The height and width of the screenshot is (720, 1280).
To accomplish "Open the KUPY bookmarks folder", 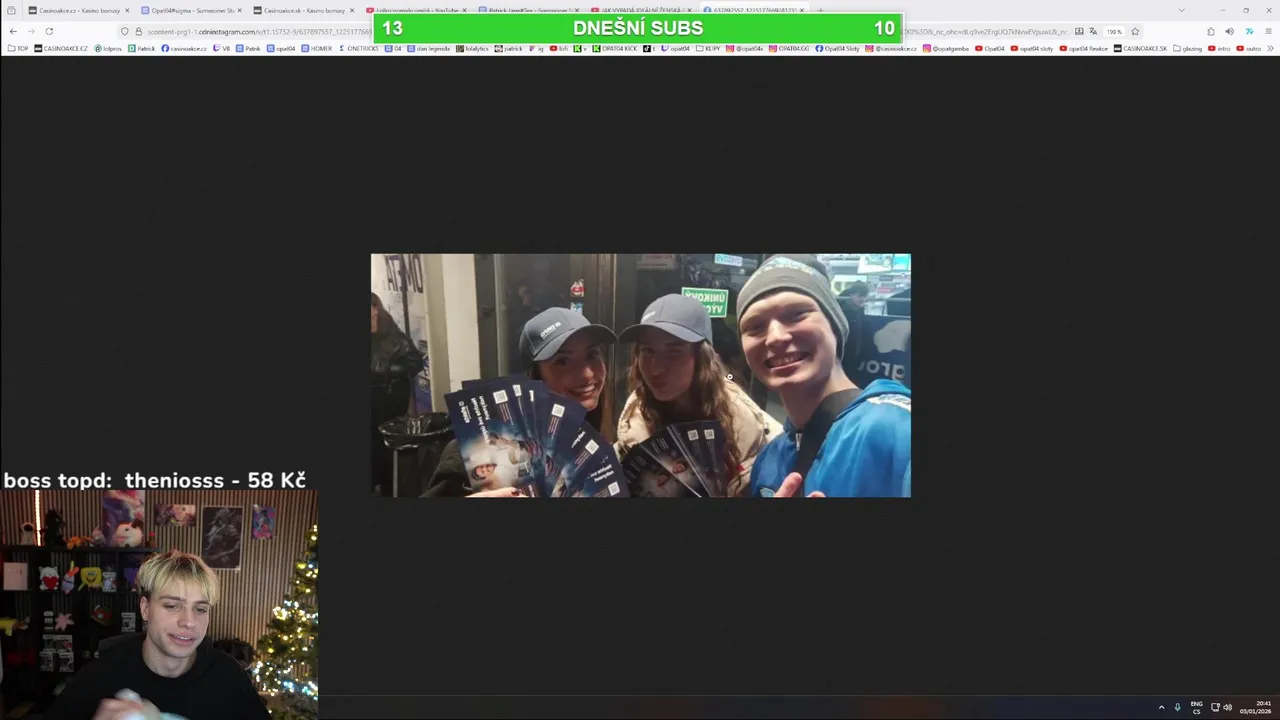I will (709, 48).
